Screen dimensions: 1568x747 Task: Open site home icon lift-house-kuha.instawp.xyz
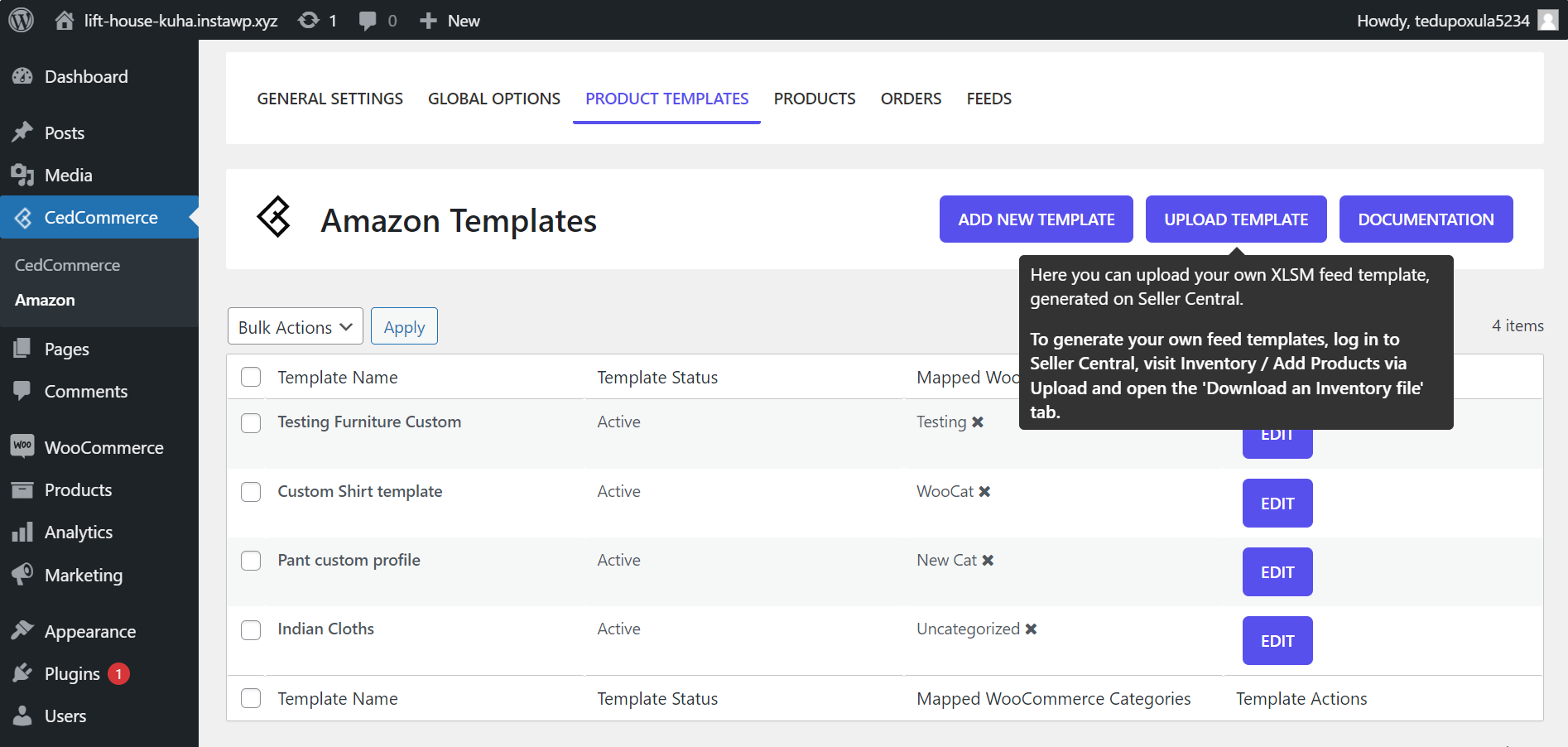pos(65,20)
